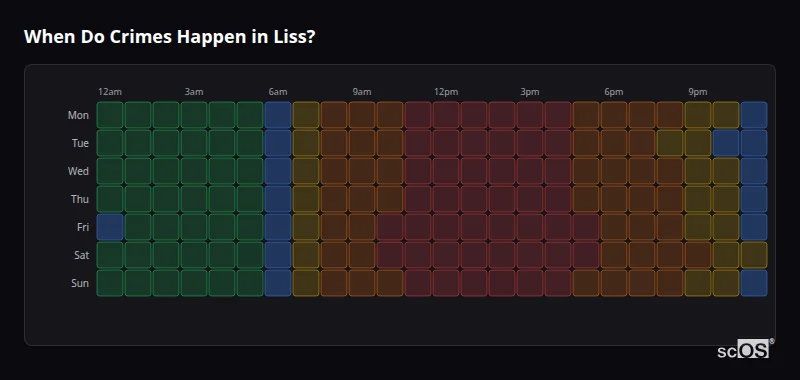Click the '3am' column label
The image size is (800, 380).
point(194,92)
